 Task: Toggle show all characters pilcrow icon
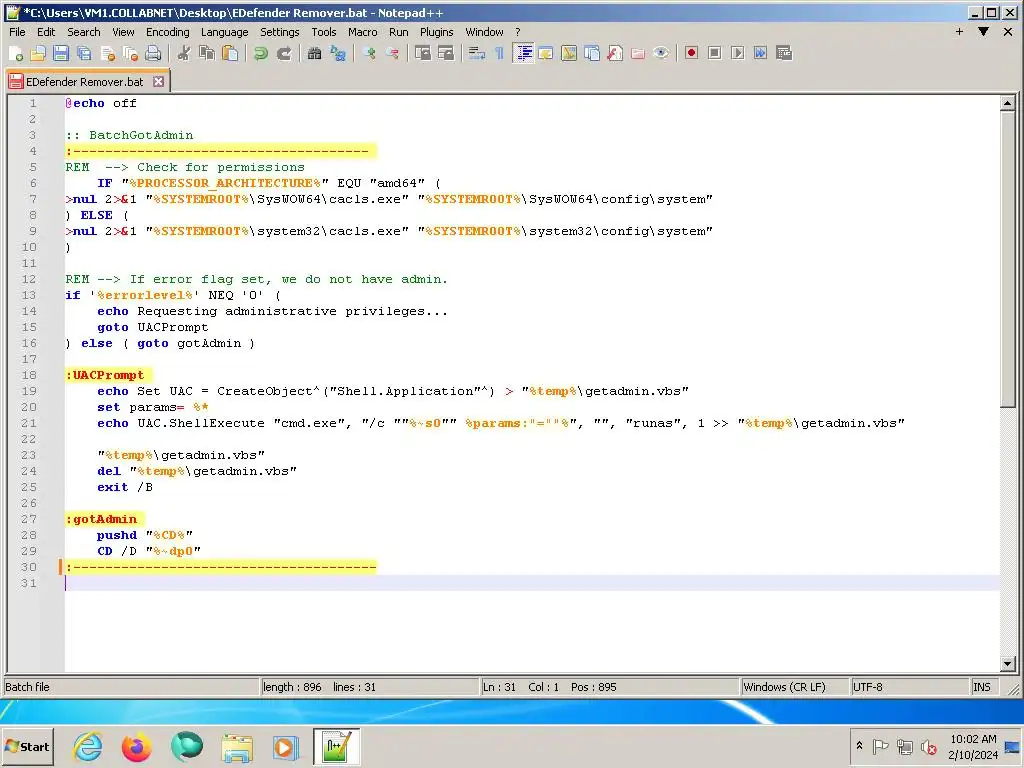click(x=500, y=54)
